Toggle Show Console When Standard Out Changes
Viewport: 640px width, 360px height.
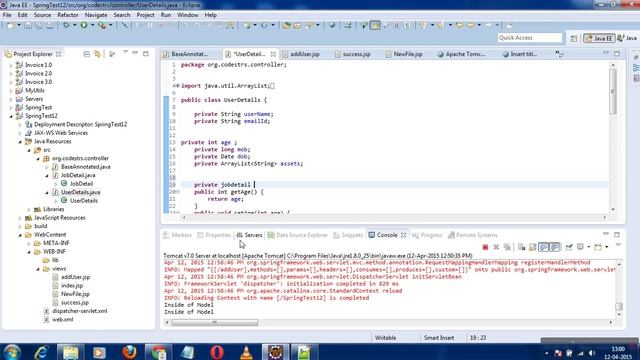point(543,247)
